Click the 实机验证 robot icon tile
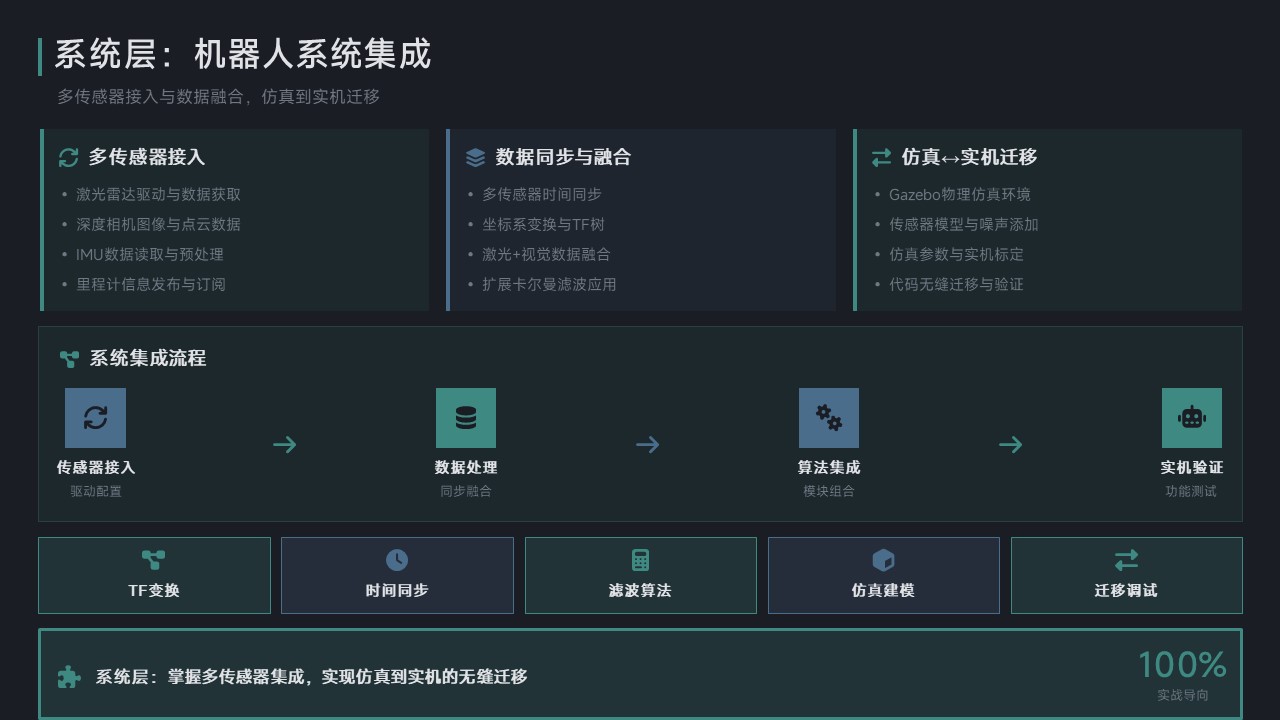 [1191, 418]
